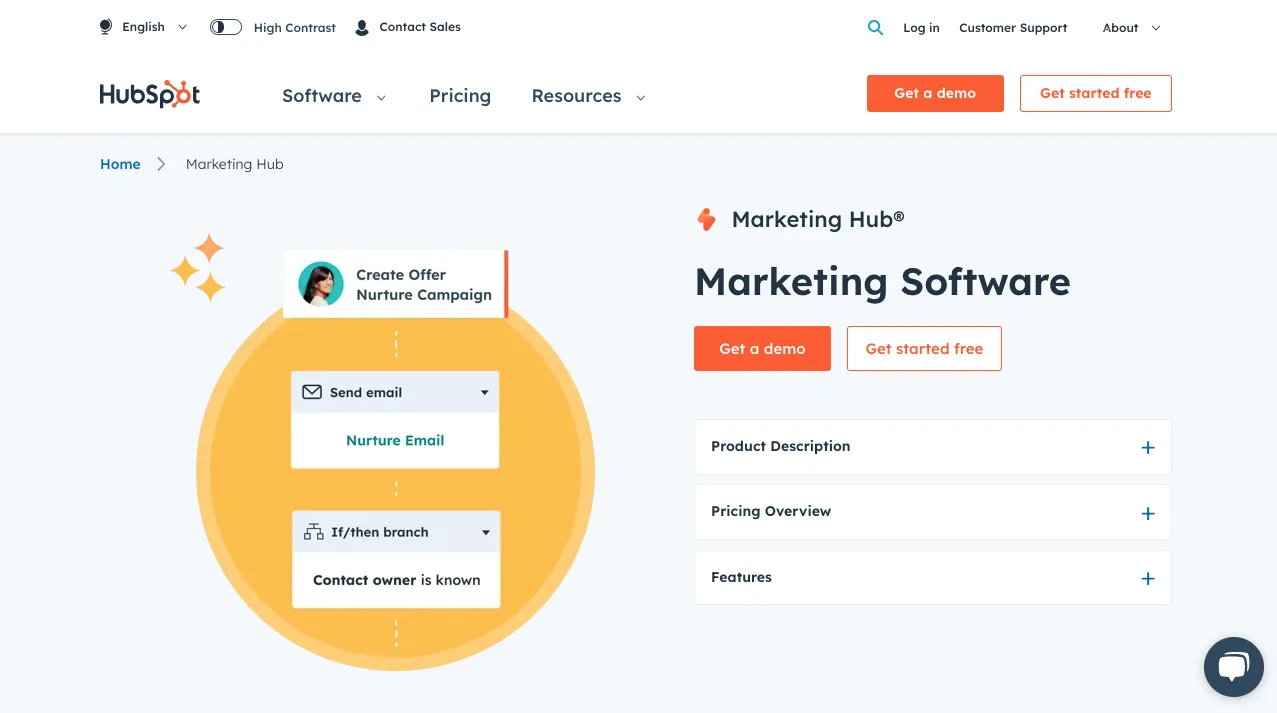
Task: Click the Contact owner is known text
Action: tap(396, 580)
